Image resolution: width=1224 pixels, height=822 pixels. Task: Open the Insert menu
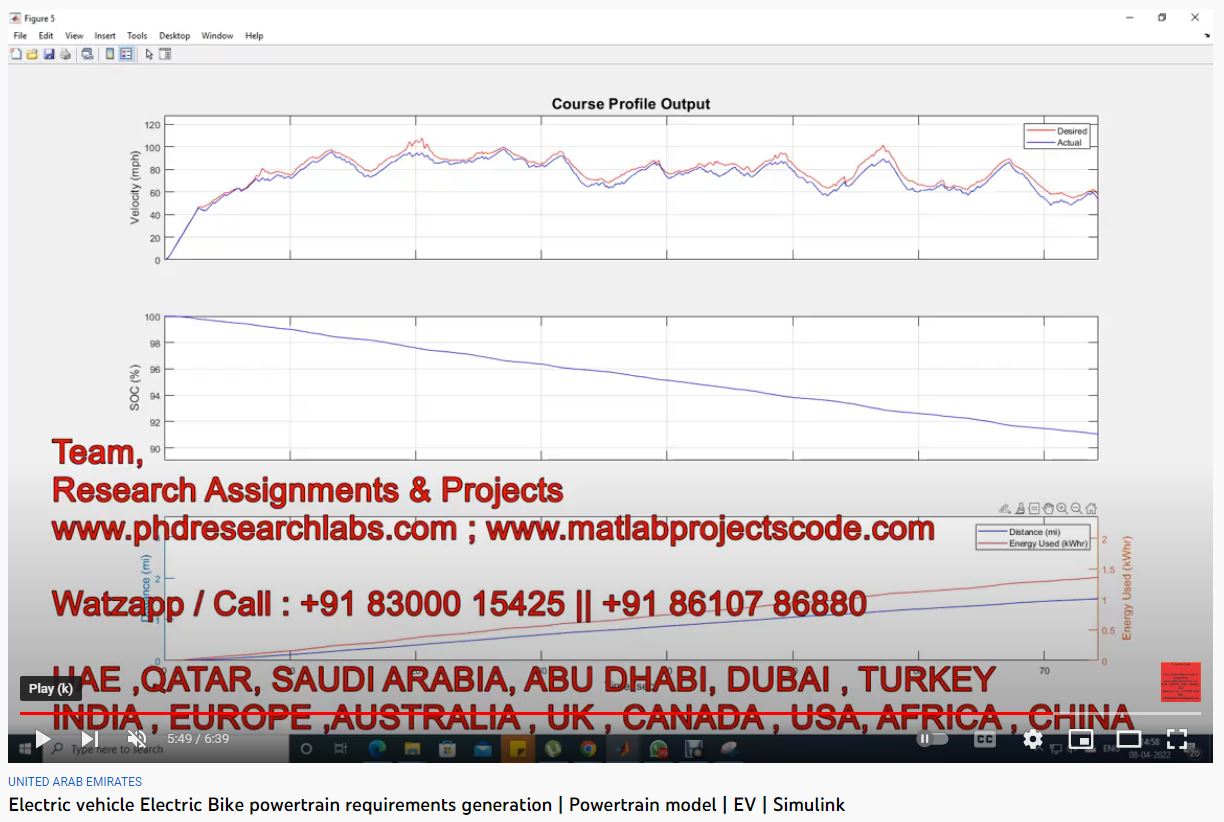[105, 36]
